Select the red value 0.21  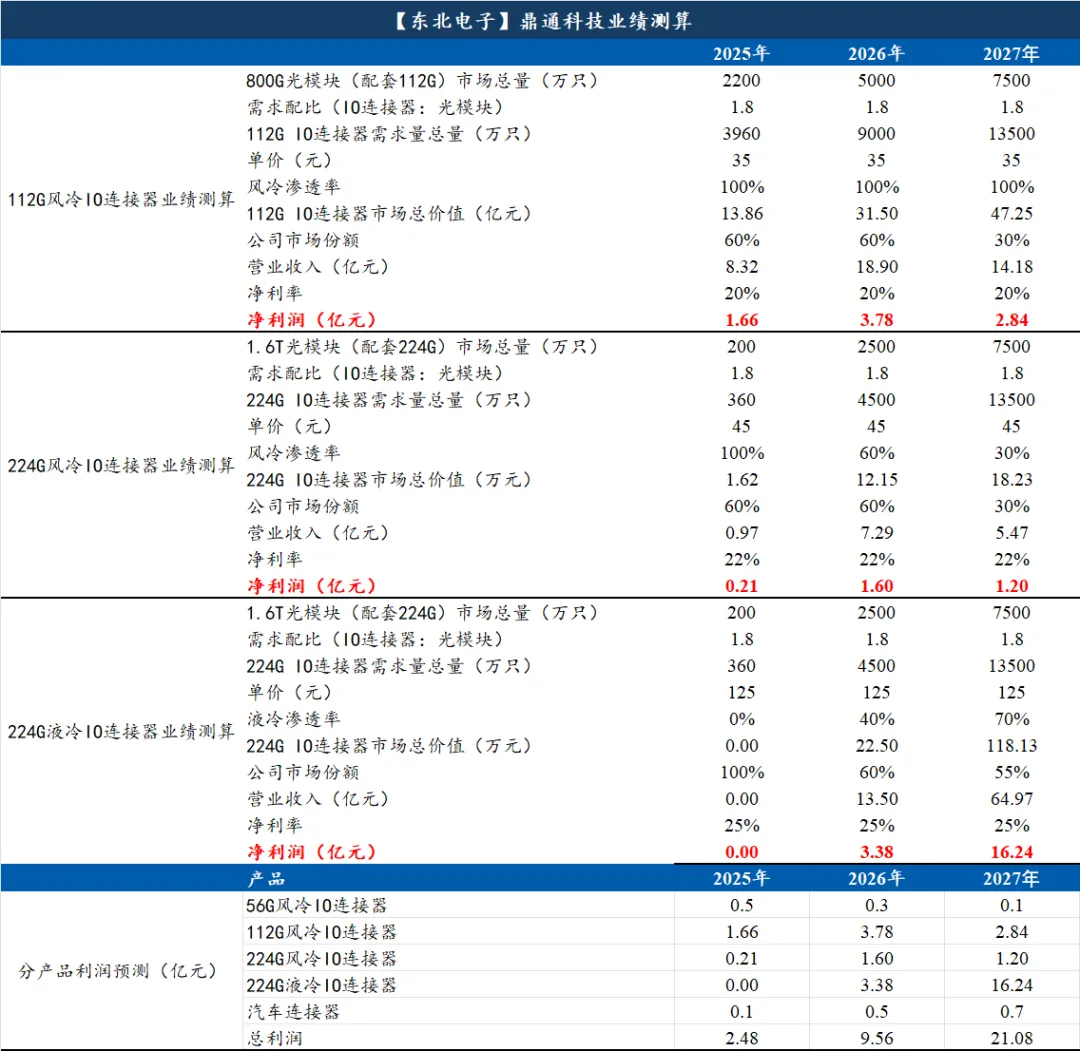pyautogui.click(x=741, y=586)
